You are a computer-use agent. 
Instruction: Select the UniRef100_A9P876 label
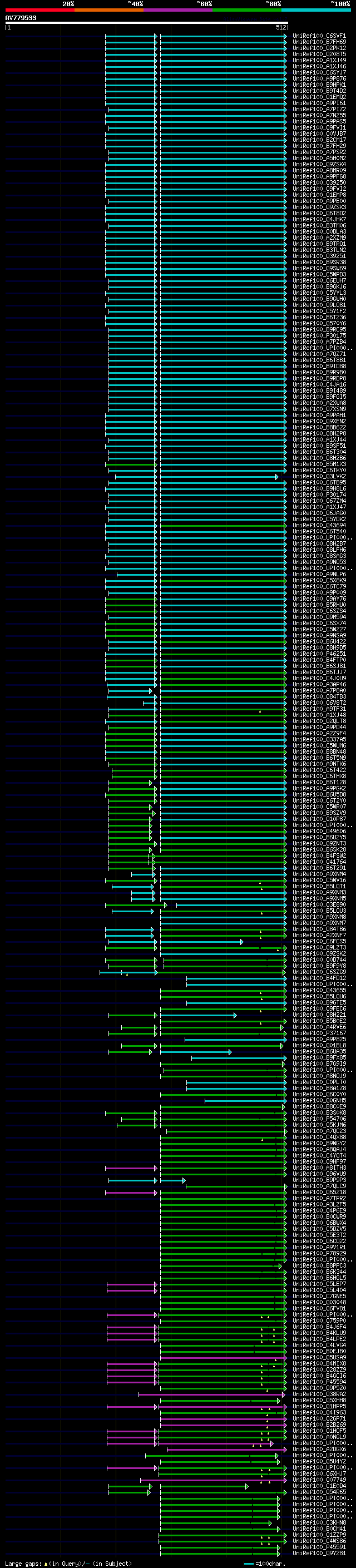click(x=319, y=78)
